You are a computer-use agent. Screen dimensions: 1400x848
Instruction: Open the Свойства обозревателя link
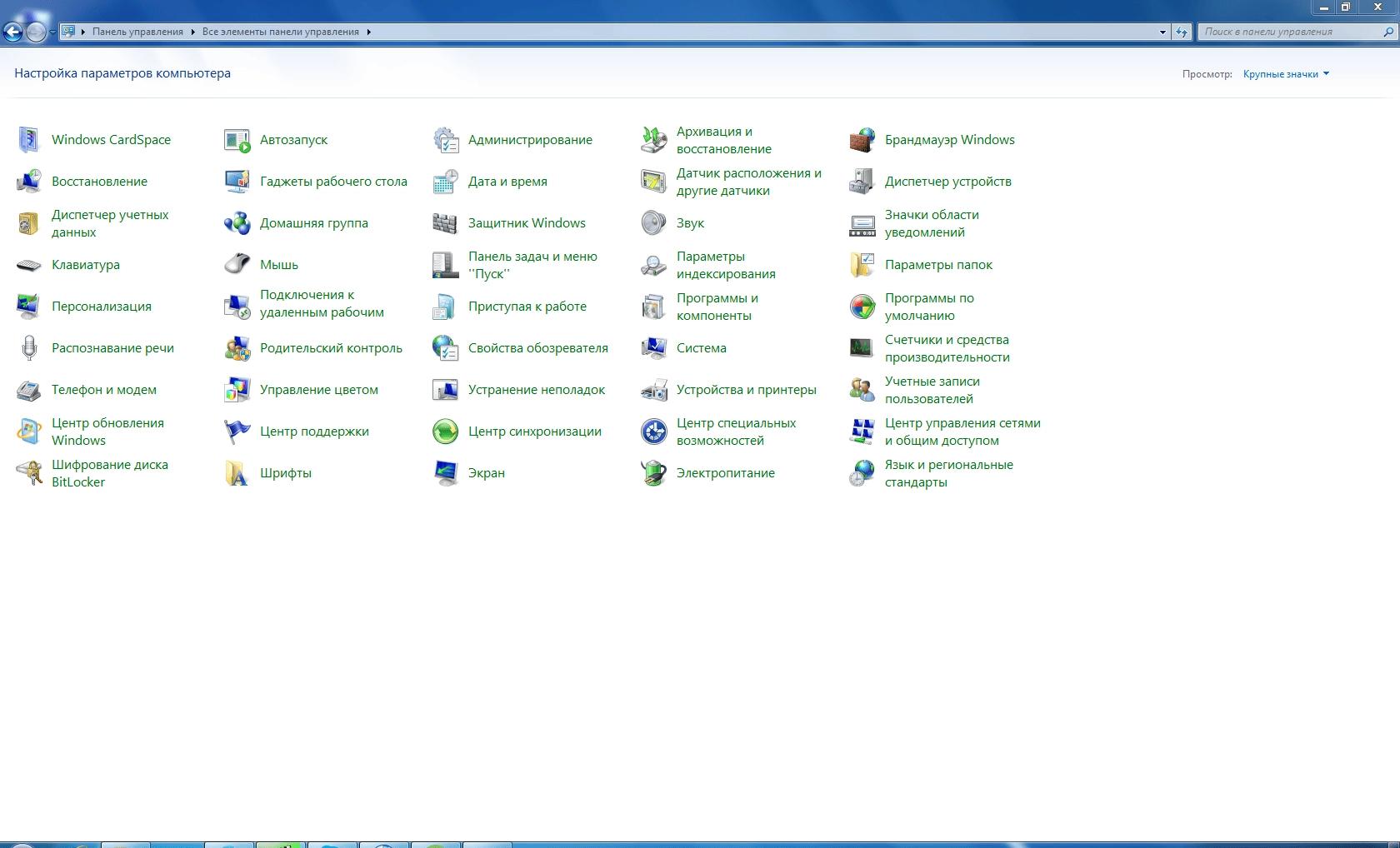[x=538, y=348]
